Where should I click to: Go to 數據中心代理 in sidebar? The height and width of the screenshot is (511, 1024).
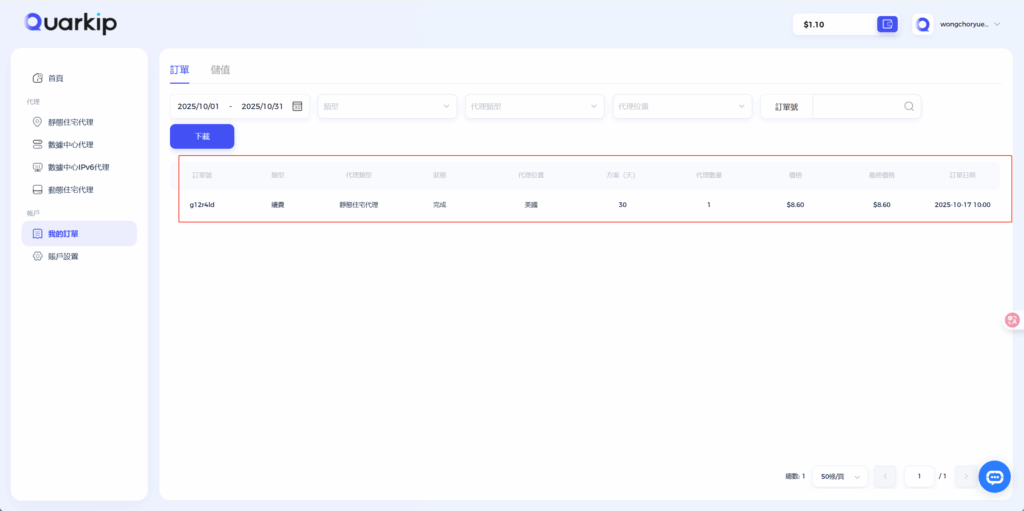(x=70, y=145)
